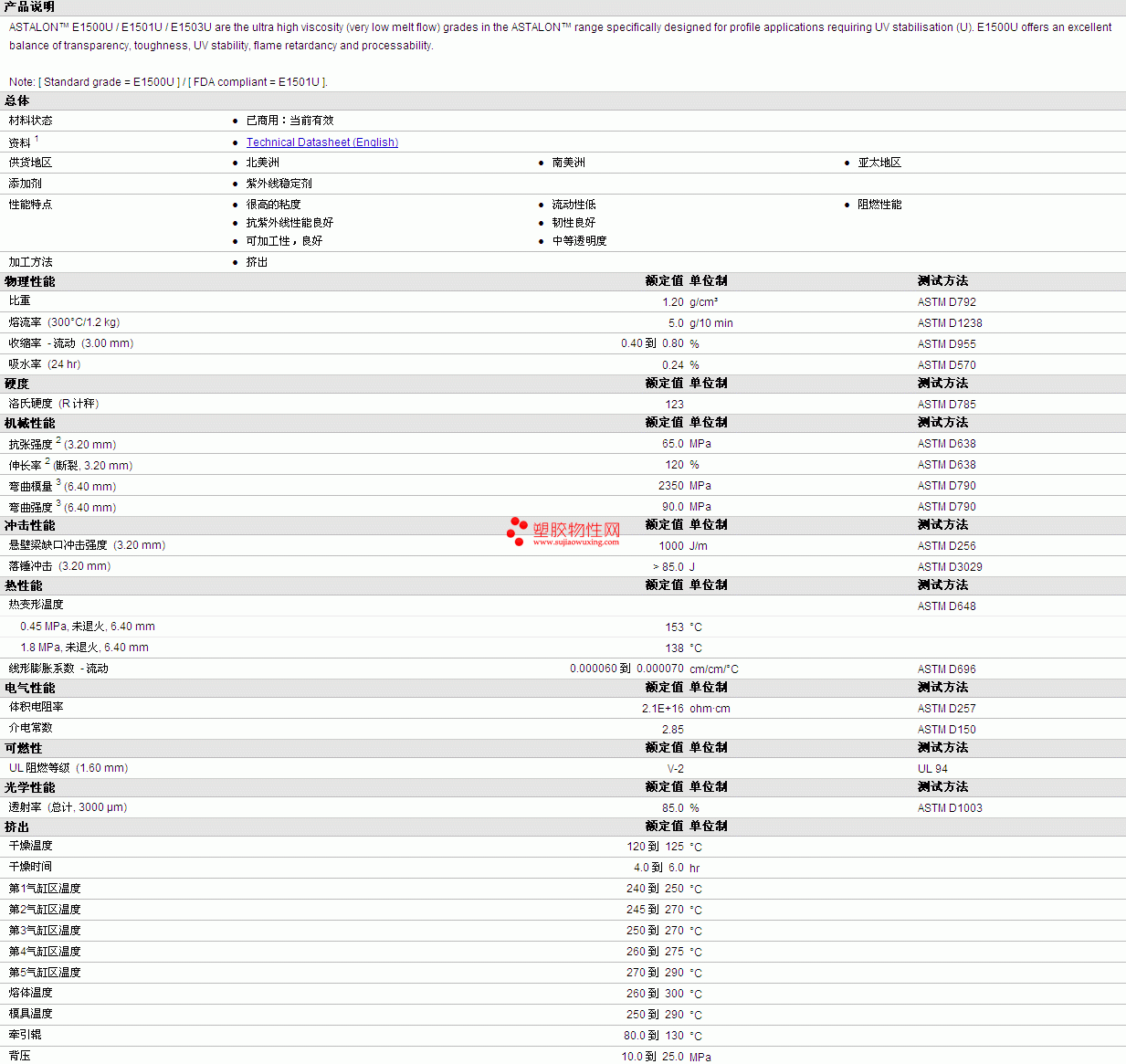Click the ASTM D648 test method

947,606
